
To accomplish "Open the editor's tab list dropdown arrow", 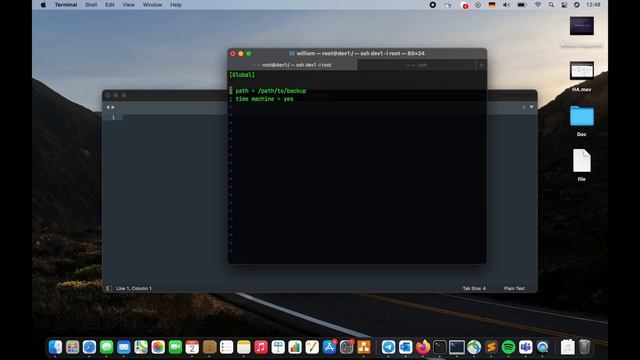I will [531, 107].
